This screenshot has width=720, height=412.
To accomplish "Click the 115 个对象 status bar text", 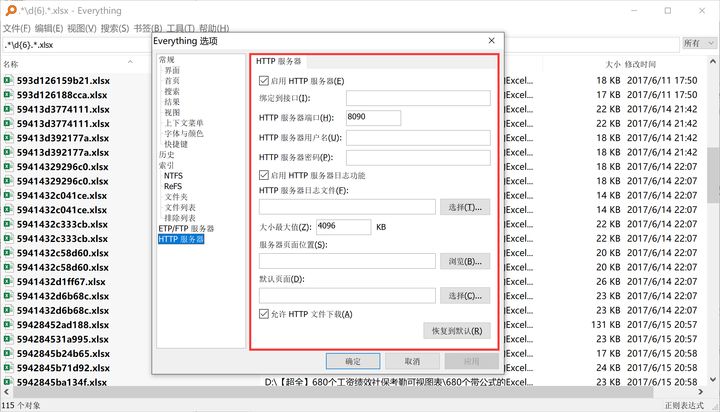I will click(x=21, y=405).
